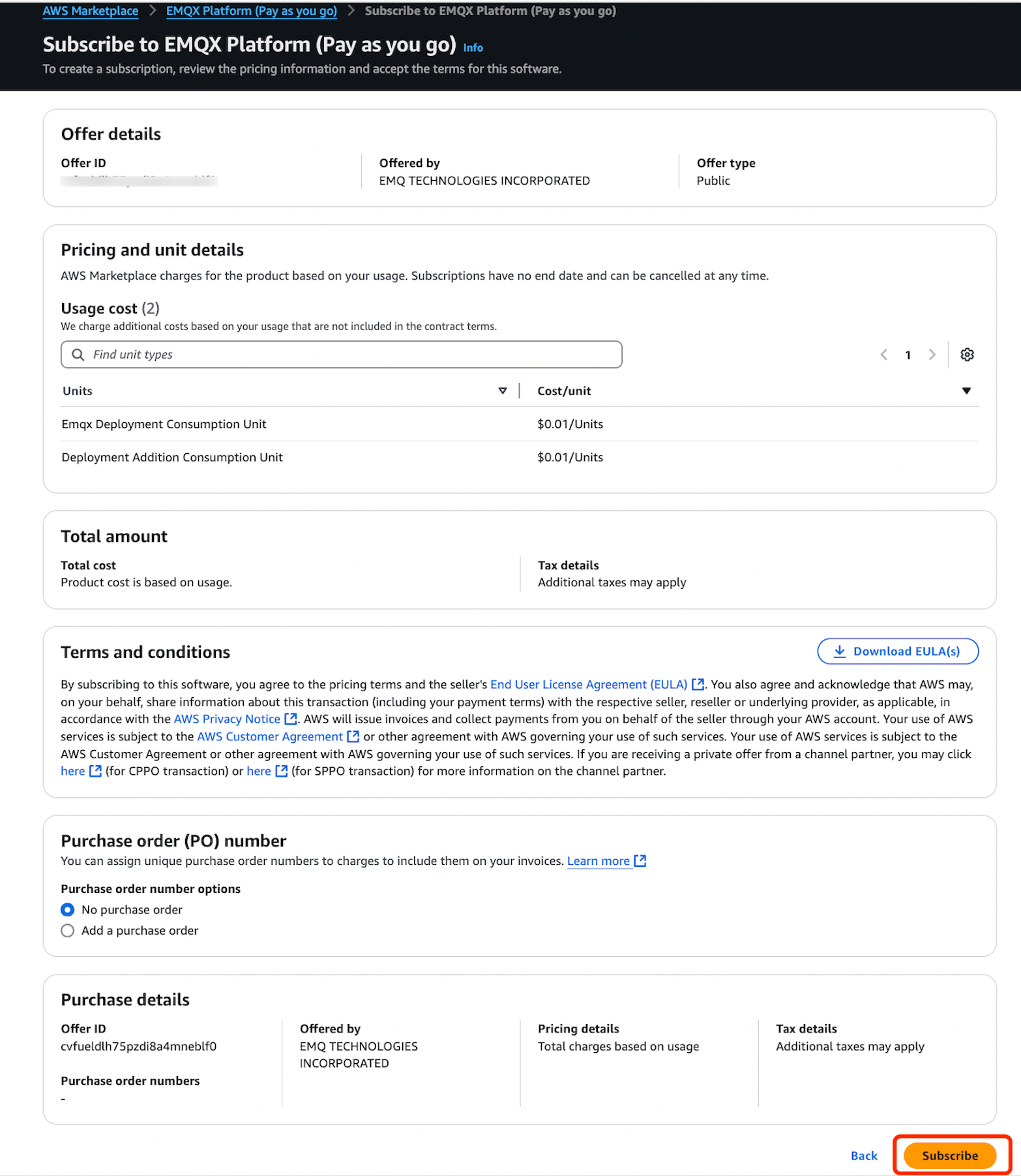Open the table preferences gear icon

pos(967,354)
